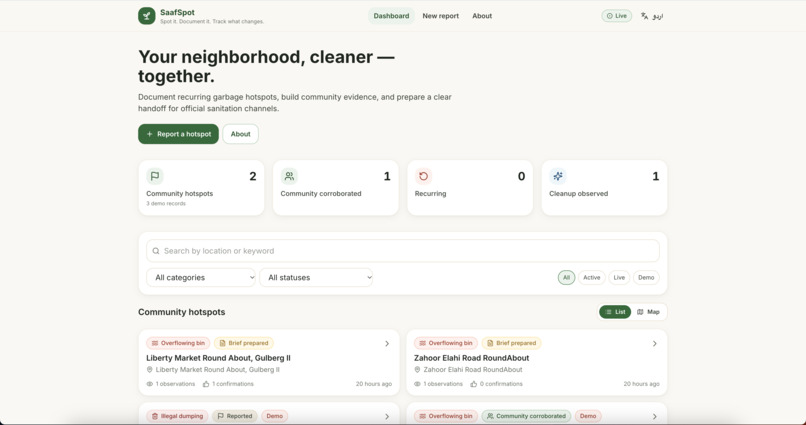The image size is (806, 425).
Task: Click the Report a hotspot button
Action: [x=178, y=134]
